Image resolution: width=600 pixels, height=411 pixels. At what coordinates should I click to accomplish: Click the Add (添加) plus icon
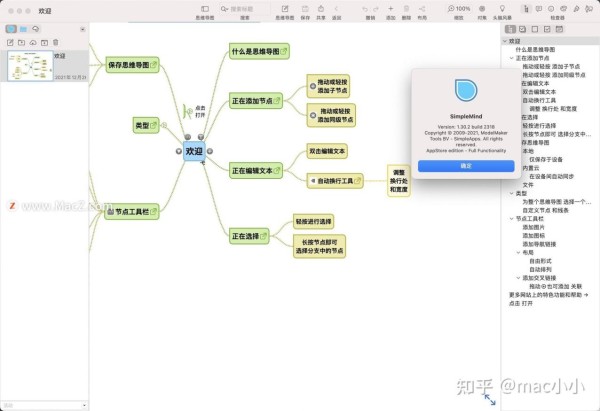[x=391, y=8]
